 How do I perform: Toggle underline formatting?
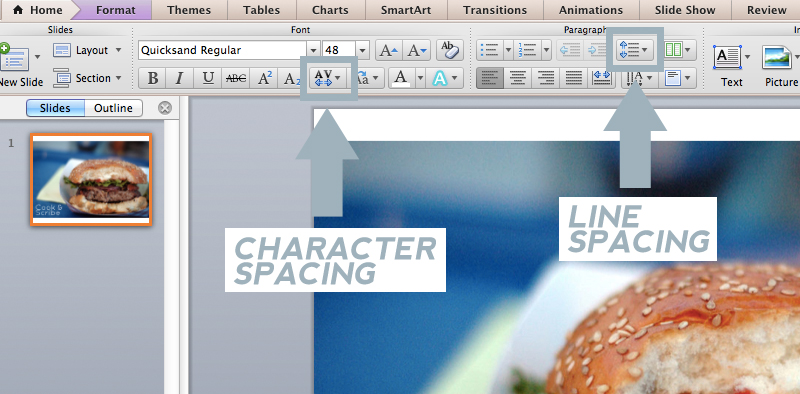[207, 78]
